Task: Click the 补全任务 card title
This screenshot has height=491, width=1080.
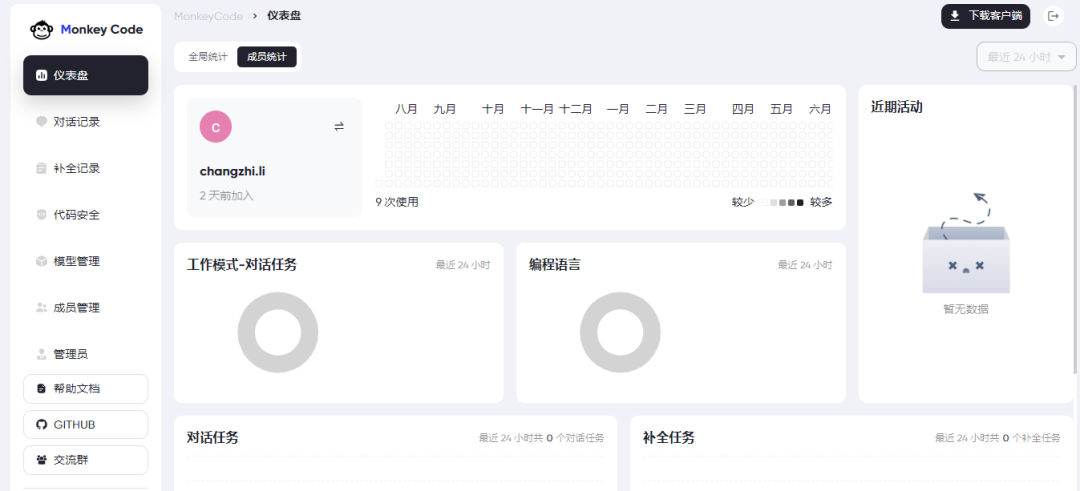Action: pos(668,437)
